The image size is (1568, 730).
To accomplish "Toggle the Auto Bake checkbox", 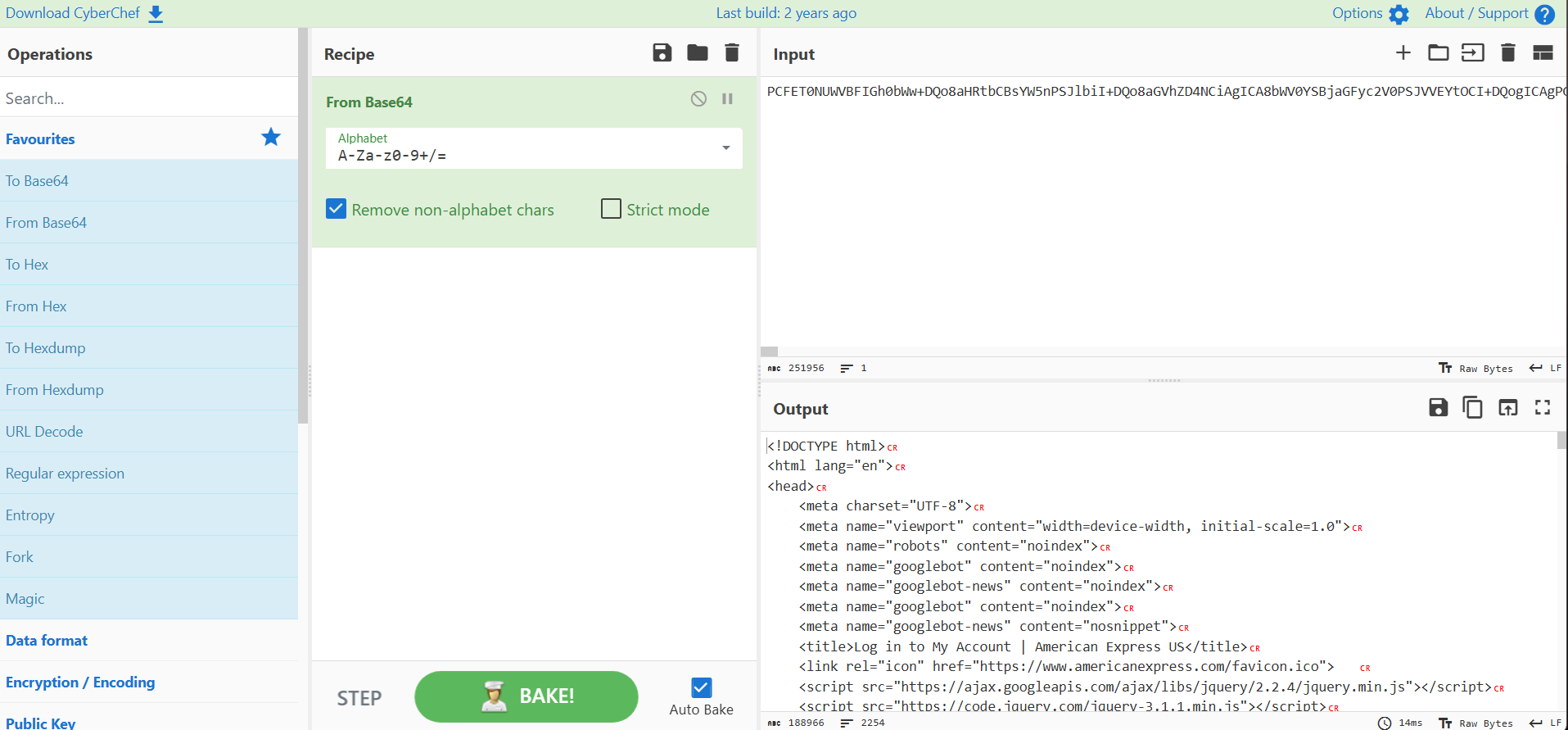I will click(701, 687).
